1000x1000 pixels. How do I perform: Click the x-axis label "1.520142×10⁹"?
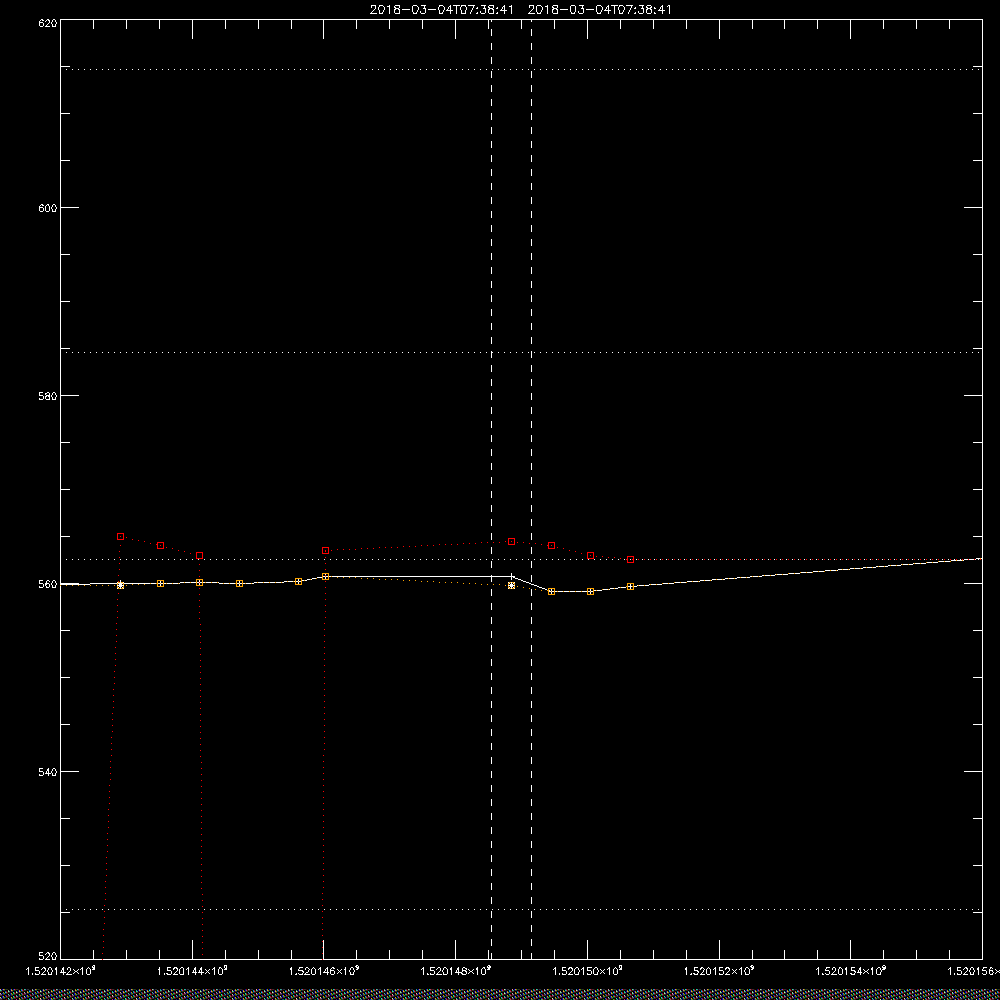[x=60, y=971]
